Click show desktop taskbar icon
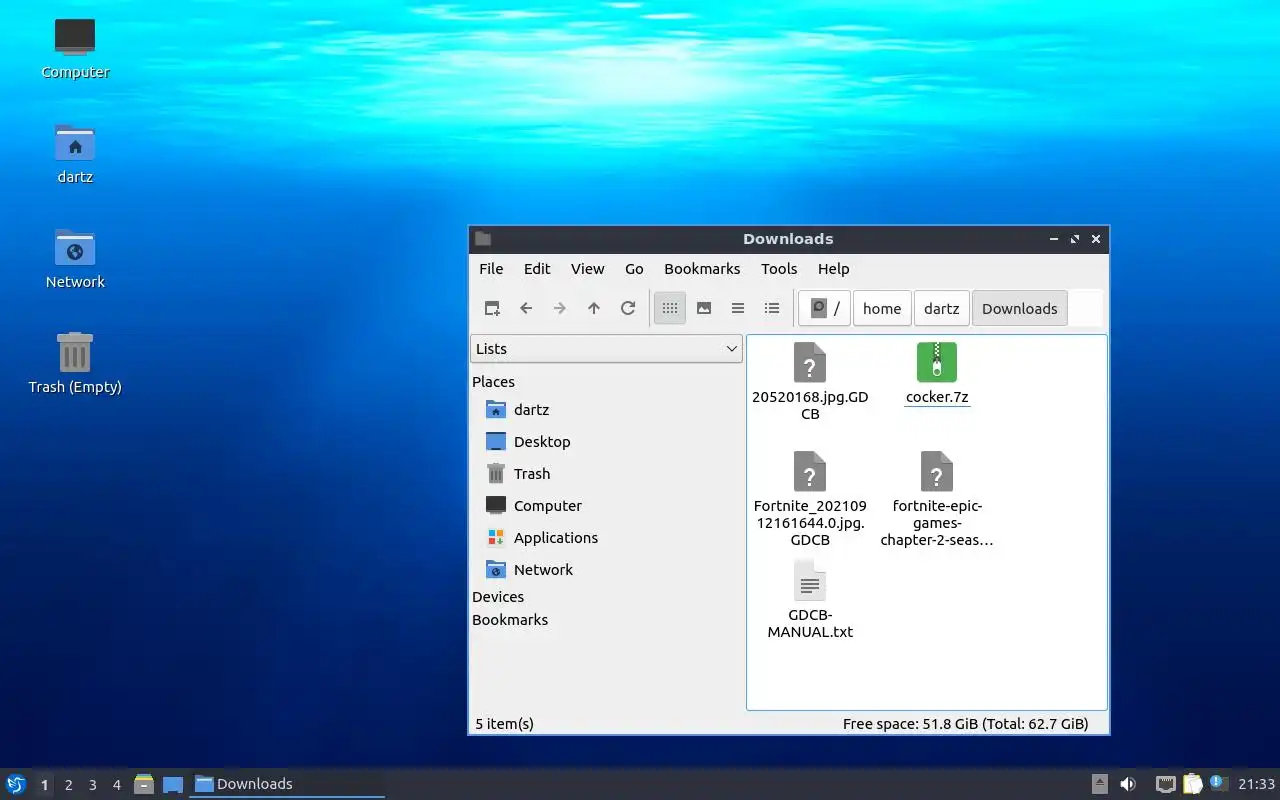Viewport: 1280px width, 800px height. pos(173,784)
